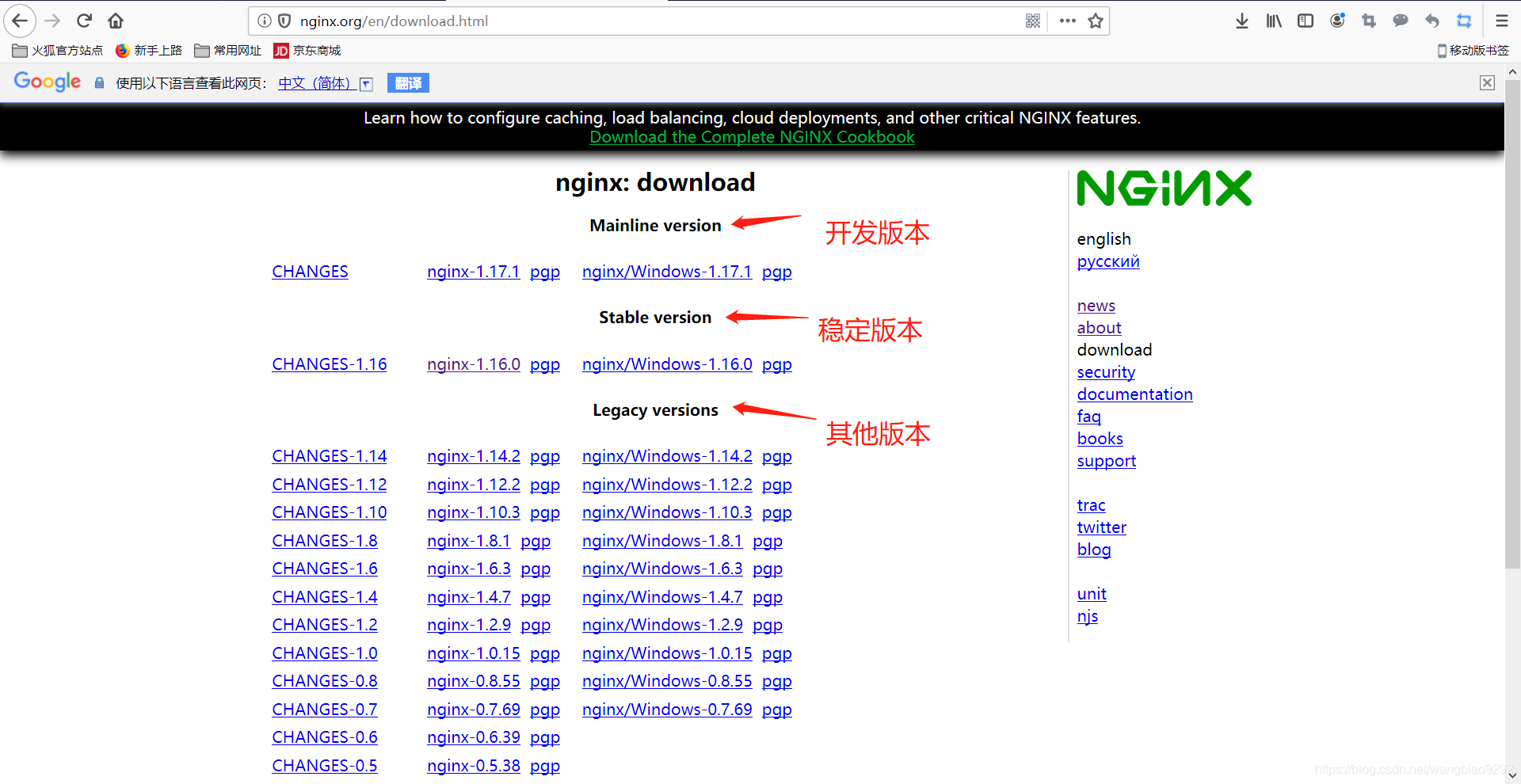Expand the translate language dropdown arrow
This screenshot has width=1521, height=784.
366,84
